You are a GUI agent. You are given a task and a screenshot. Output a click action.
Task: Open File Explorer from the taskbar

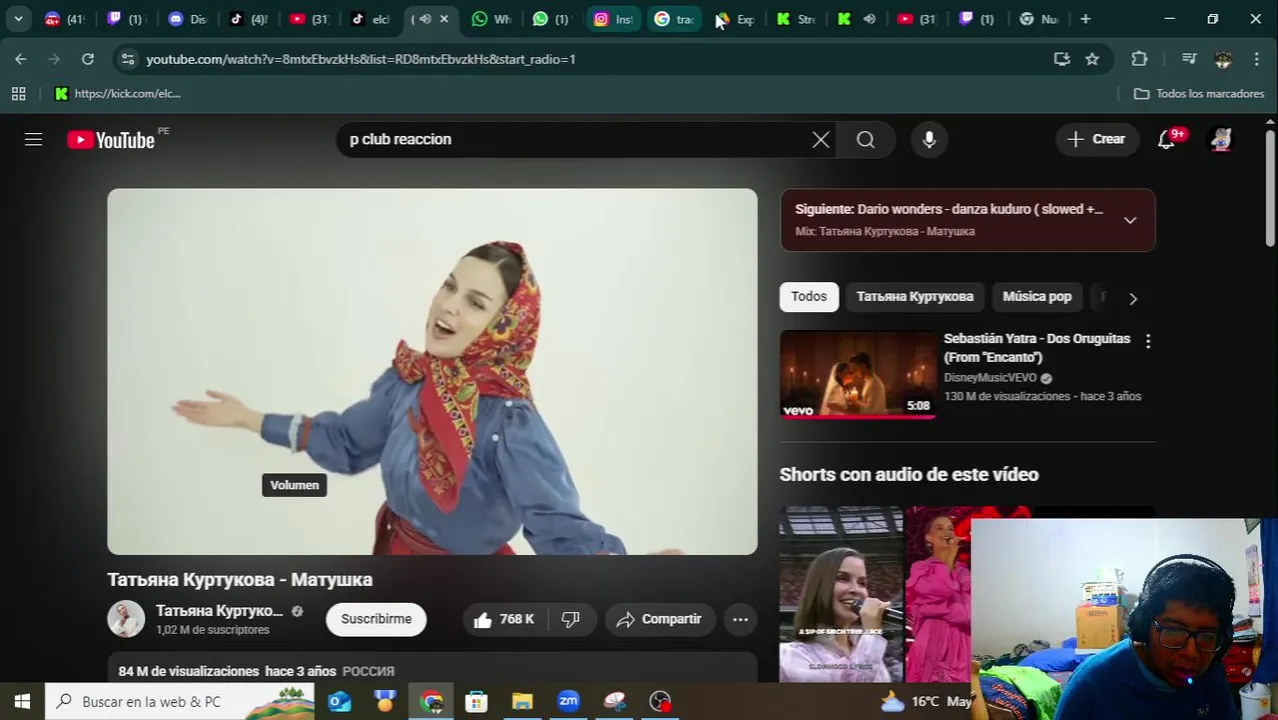522,702
